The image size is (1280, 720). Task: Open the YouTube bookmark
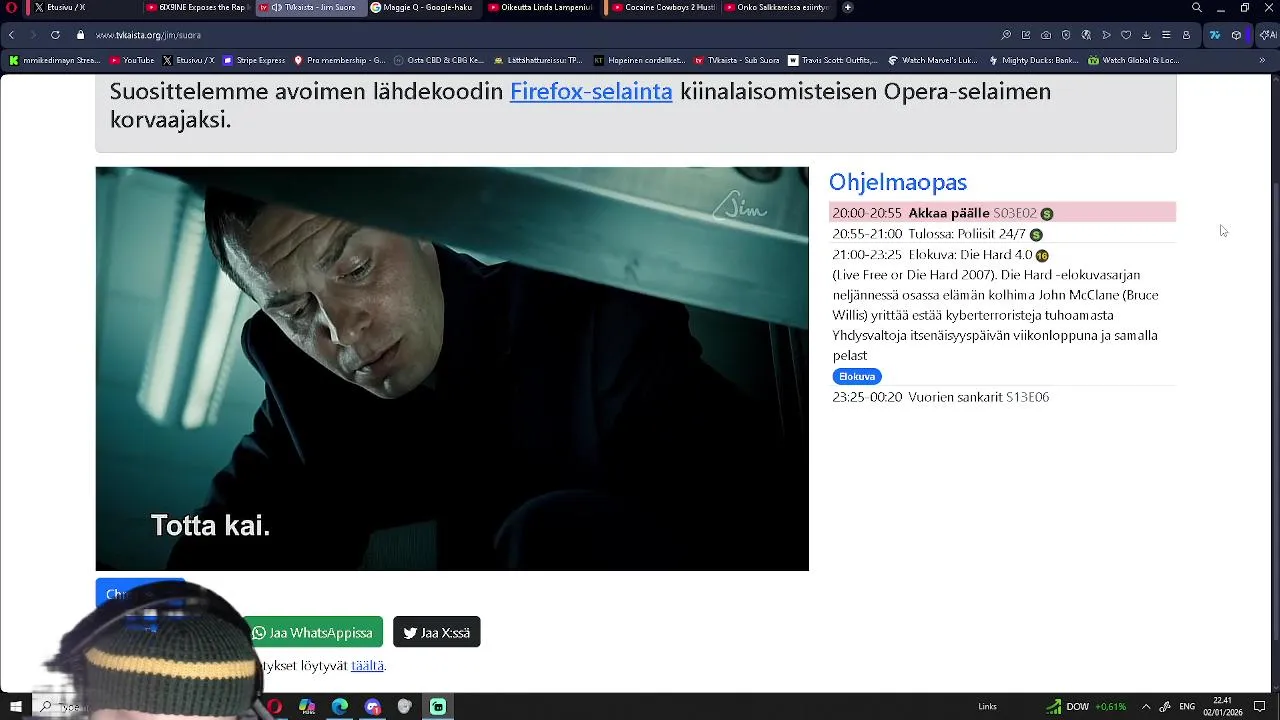pyautogui.click(x=131, y=60)
